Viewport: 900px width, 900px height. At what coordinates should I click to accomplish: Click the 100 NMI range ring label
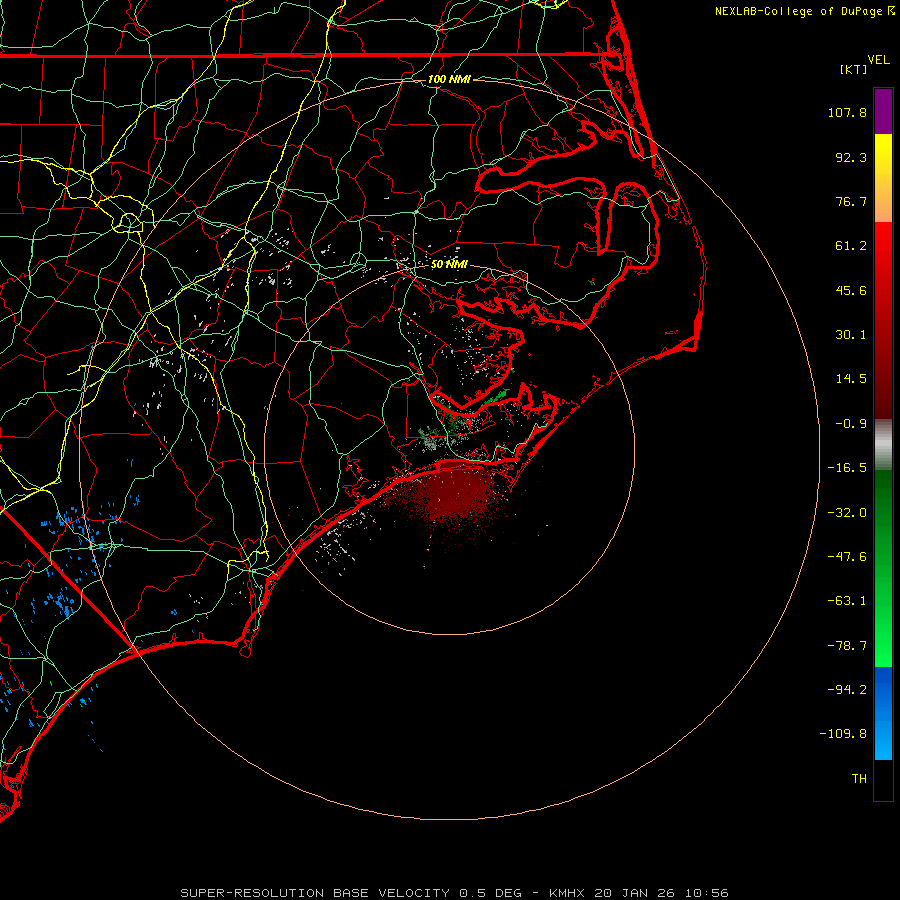point(449,79)
